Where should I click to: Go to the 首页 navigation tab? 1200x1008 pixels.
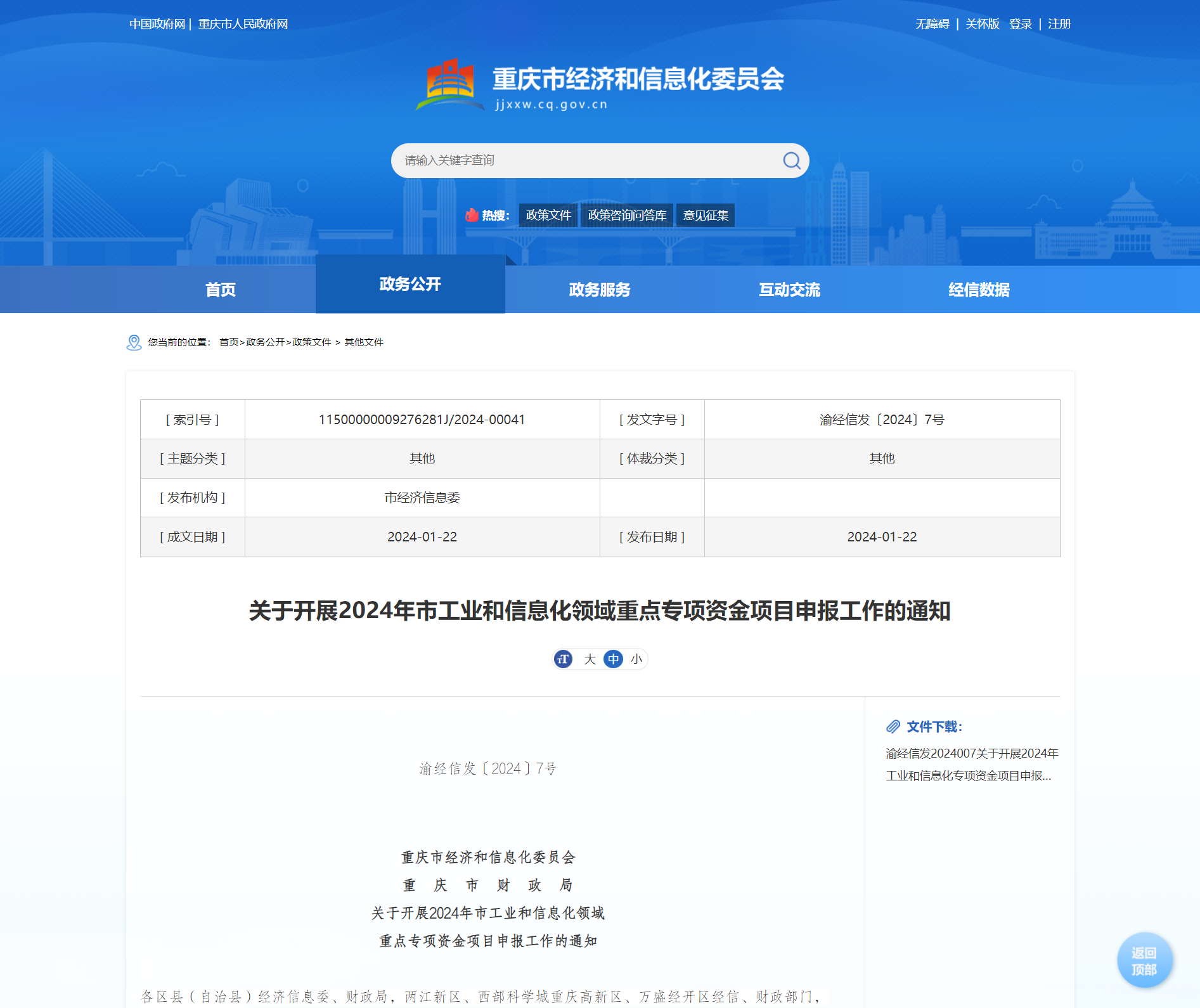[x=221, y=290]
